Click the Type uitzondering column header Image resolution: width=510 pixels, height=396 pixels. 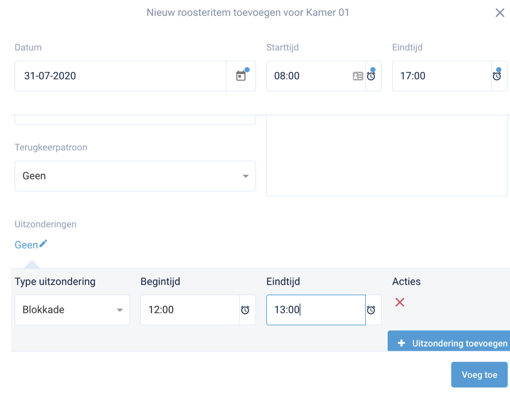55,282
